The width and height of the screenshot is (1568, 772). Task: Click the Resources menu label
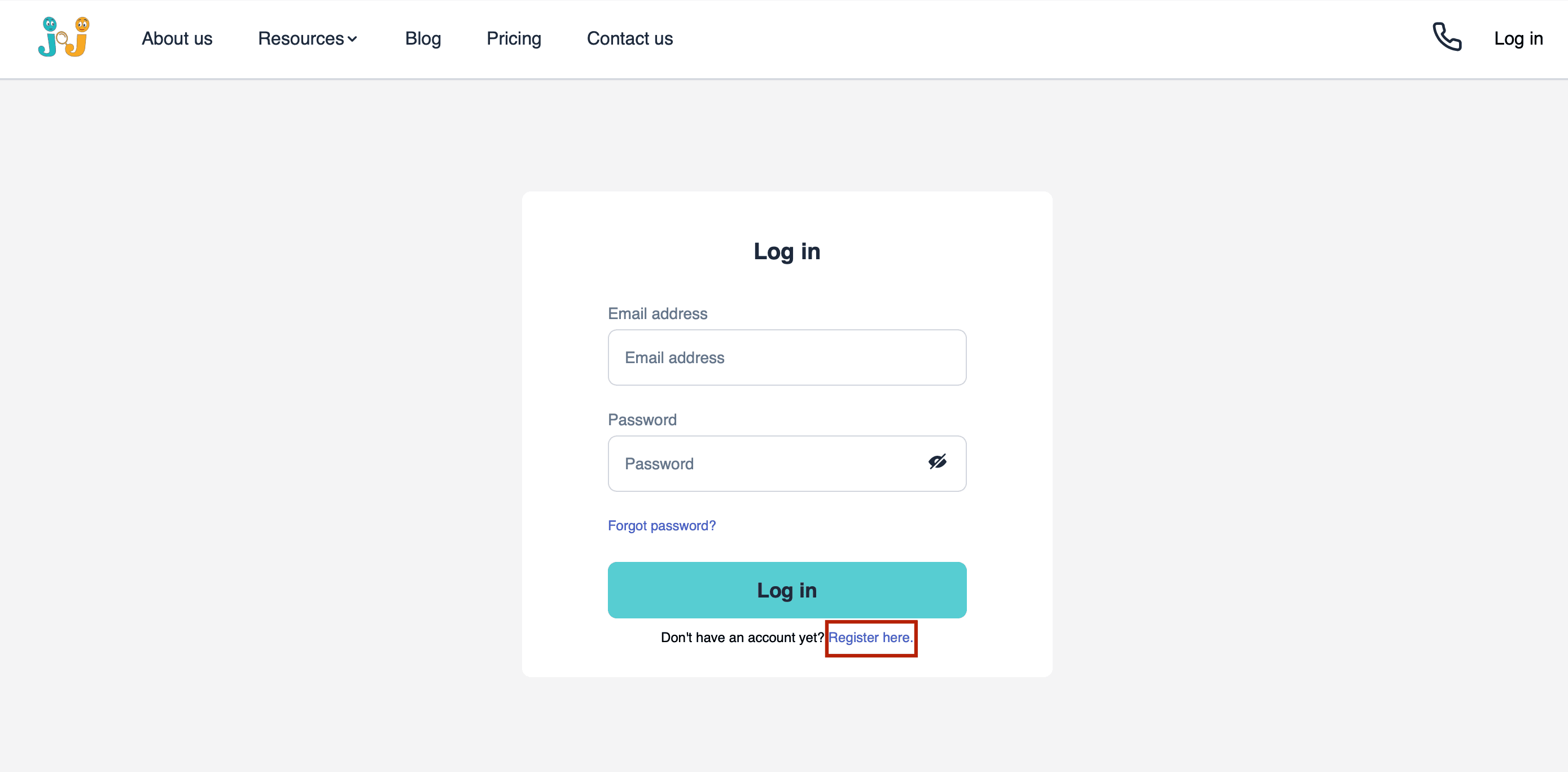[301, 38]
